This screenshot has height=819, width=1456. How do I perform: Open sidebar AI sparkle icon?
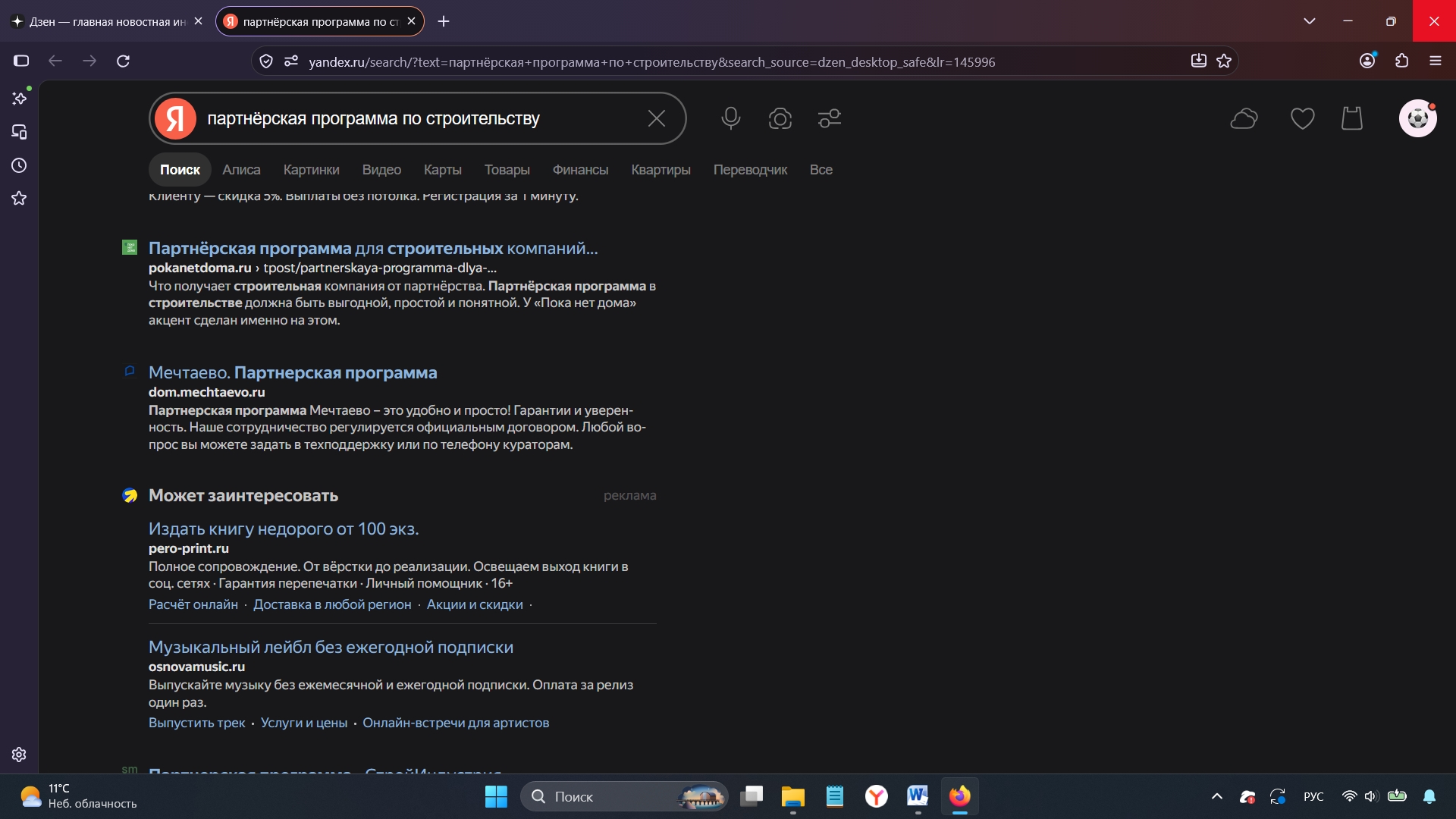(20, 99)
